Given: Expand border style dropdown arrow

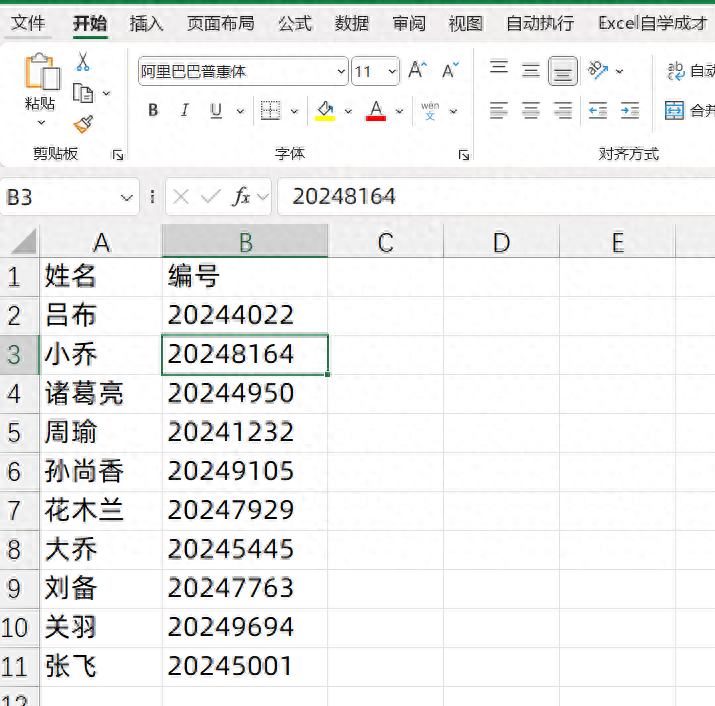Looking at the screenshot, I should [x=294, y=111].
